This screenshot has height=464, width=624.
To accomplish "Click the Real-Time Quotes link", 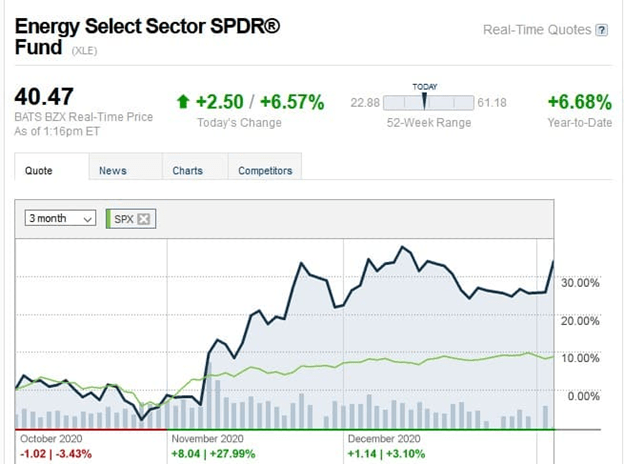I will tap(537, 30).
